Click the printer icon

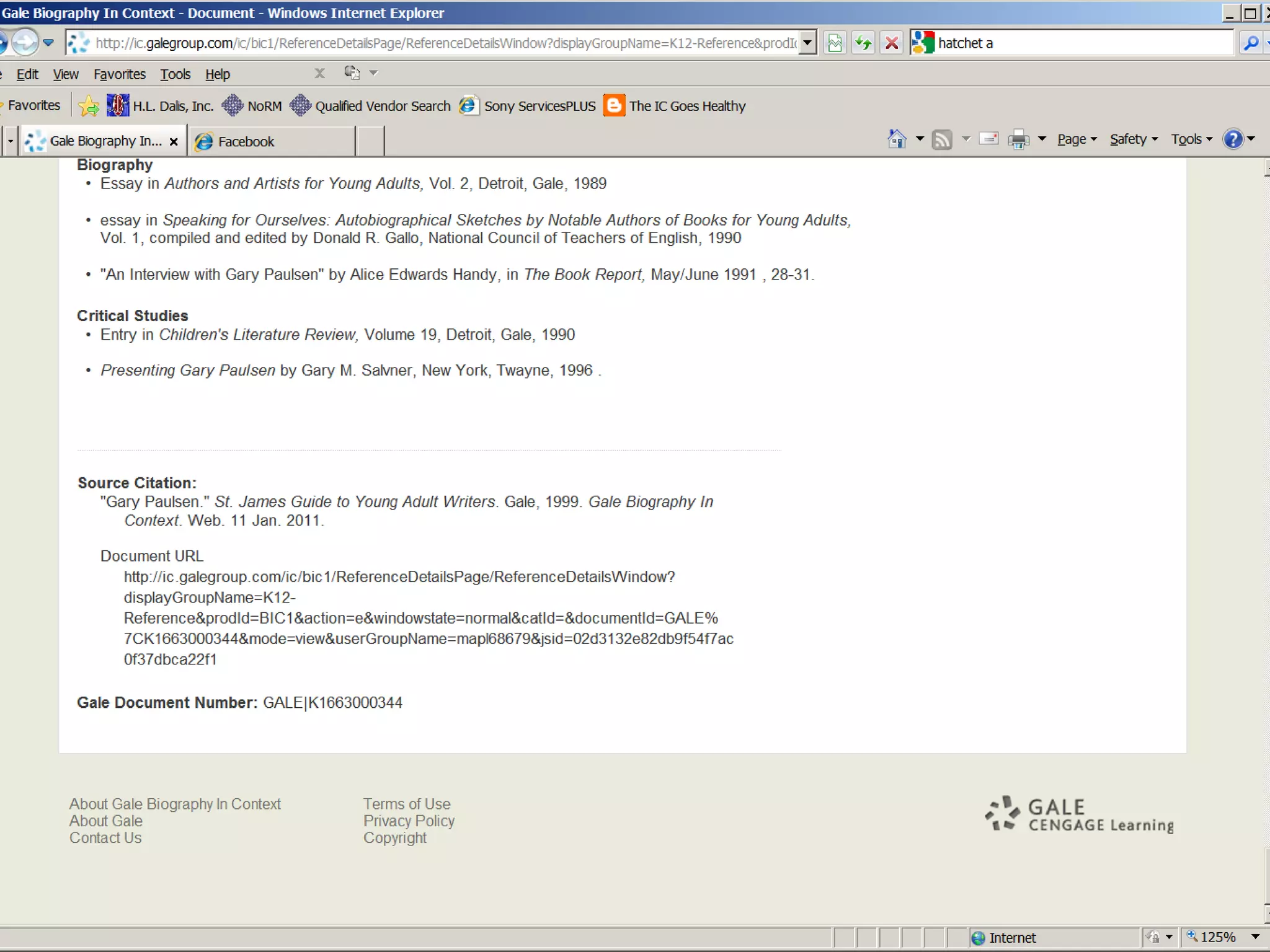(1018, 139)
